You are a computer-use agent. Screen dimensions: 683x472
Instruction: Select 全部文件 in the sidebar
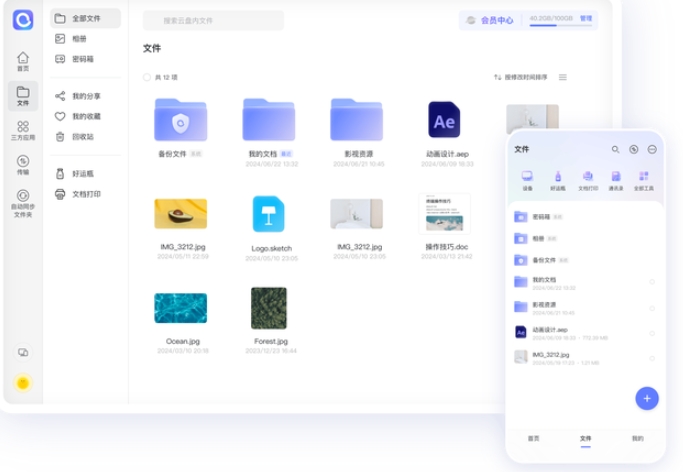click(x=85, y=18)
